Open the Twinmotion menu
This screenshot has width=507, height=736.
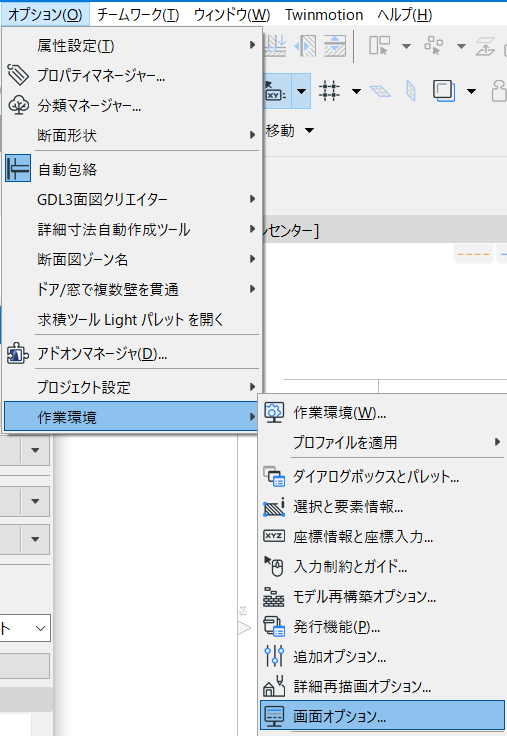click(x=324, y=15)
